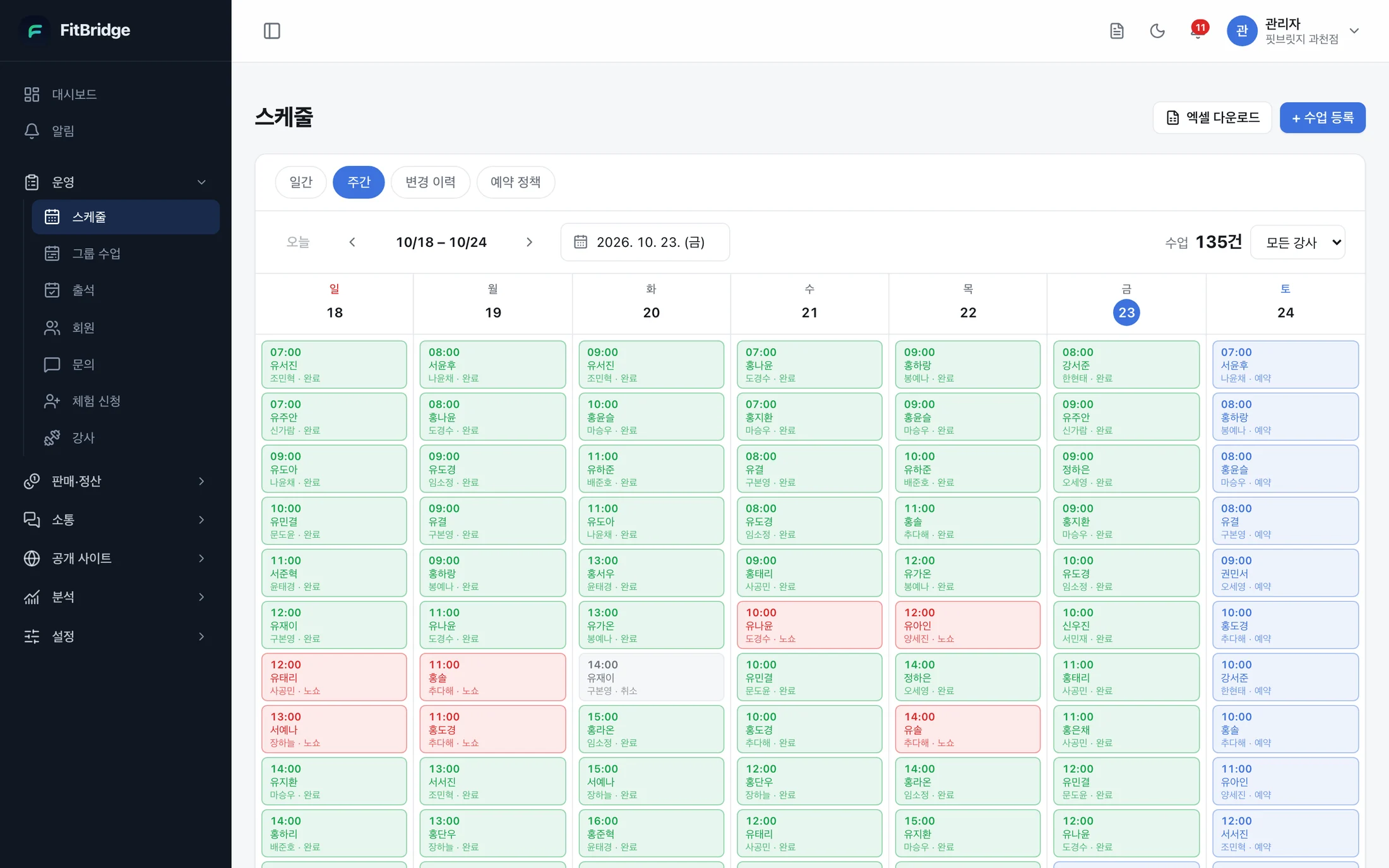Go to 그룹 수업 page
Image resolution: width=1389 pixels, height=868 pixels.
point(126,253)
